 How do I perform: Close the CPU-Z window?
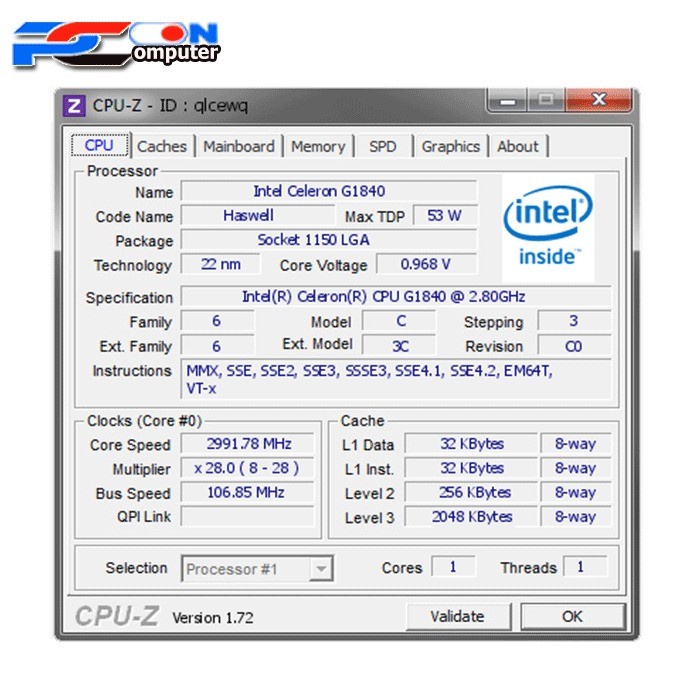[x=599, y=100]
